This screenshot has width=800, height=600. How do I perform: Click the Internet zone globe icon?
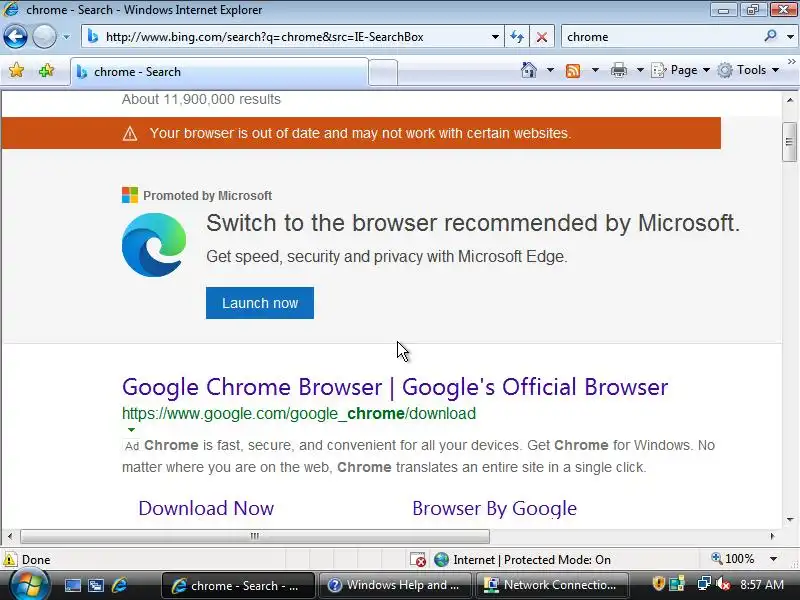coord(441,560)
